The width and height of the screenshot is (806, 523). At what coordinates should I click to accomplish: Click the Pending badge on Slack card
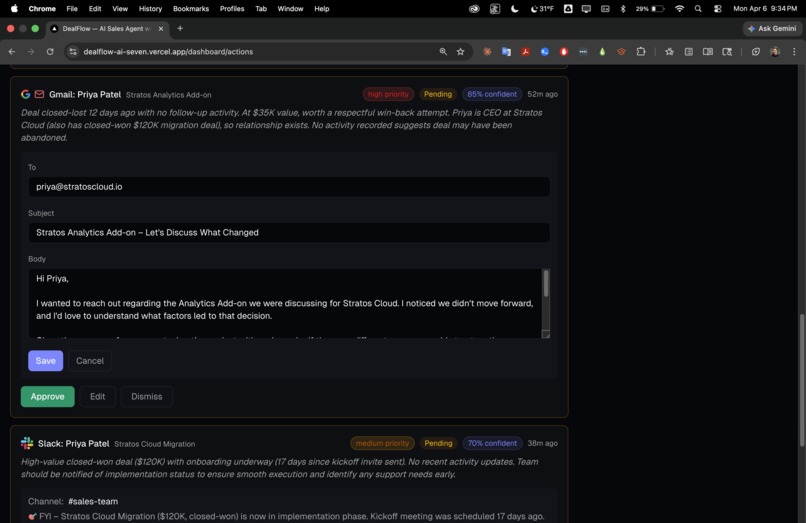[x=438, y=443]
